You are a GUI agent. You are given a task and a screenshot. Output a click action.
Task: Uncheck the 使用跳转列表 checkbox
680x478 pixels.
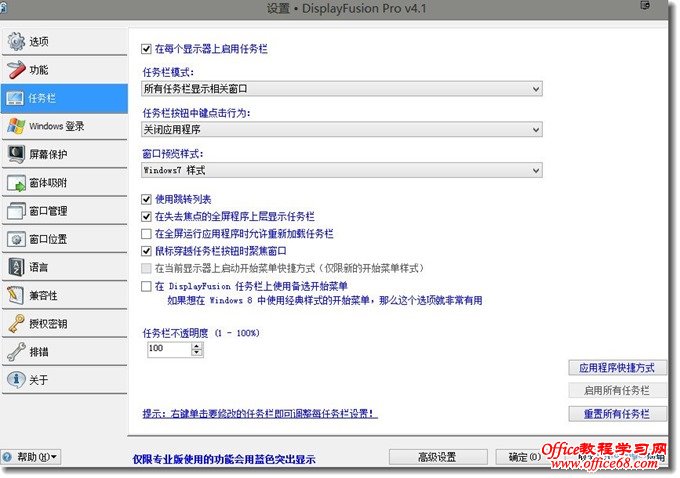146,199
